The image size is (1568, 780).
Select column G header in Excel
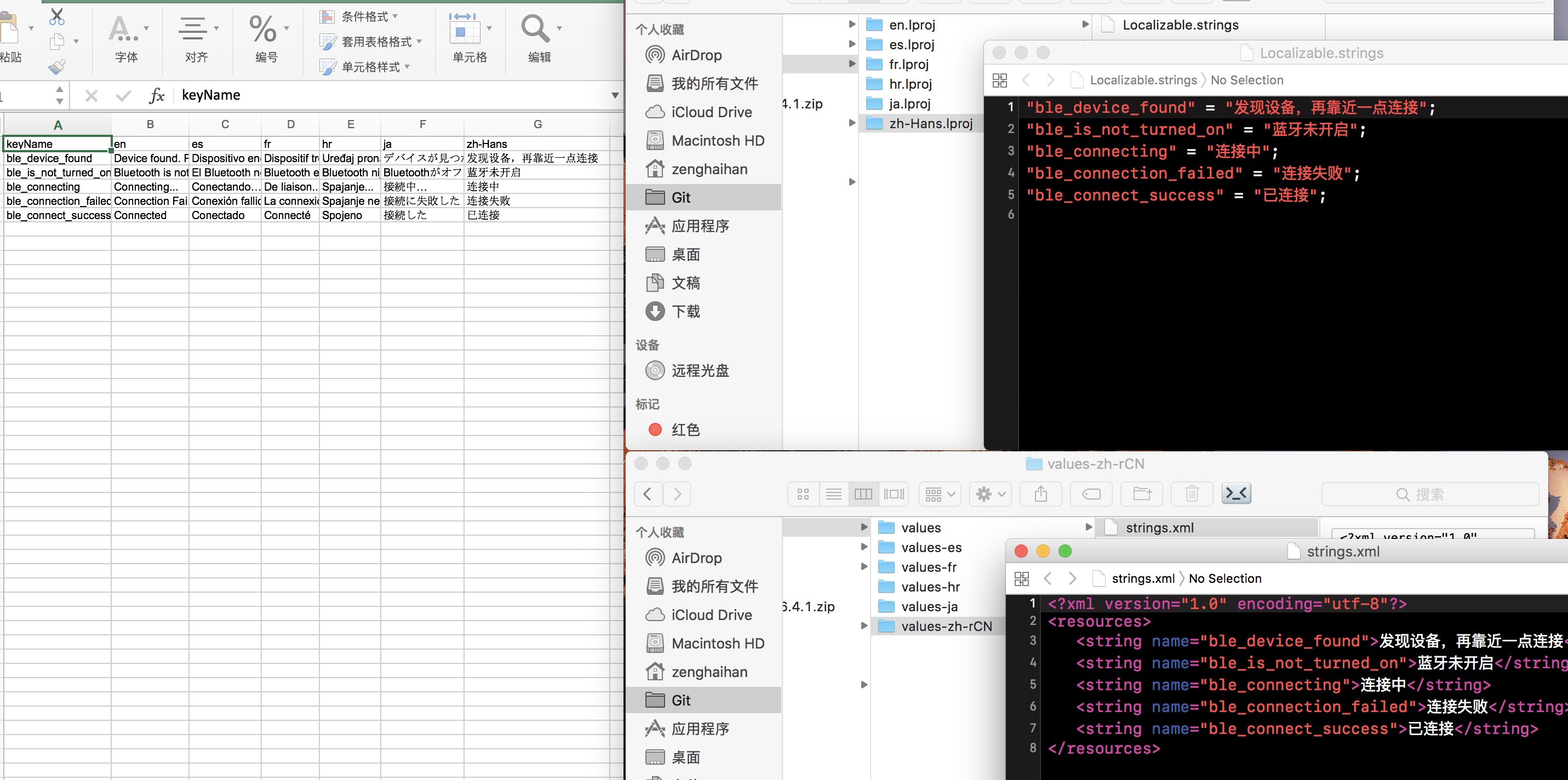tap(537, 125)
